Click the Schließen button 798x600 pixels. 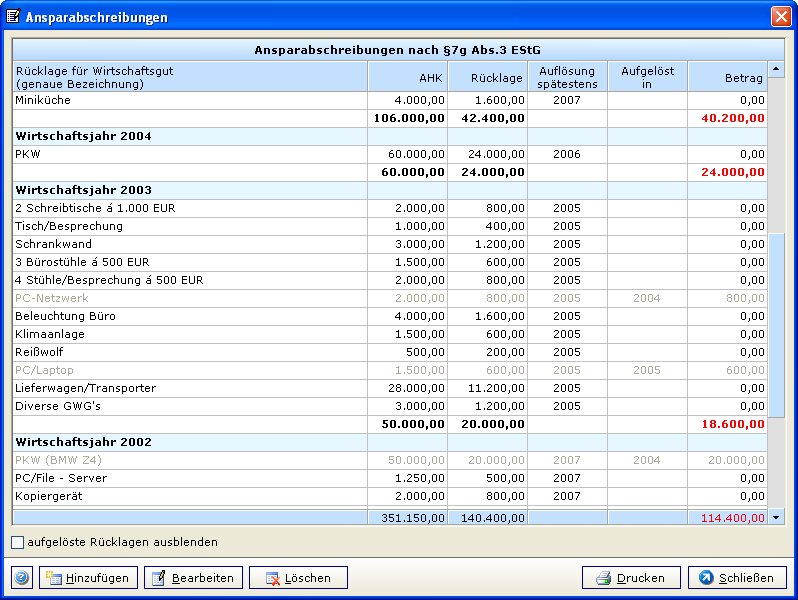tap(736, 578)
